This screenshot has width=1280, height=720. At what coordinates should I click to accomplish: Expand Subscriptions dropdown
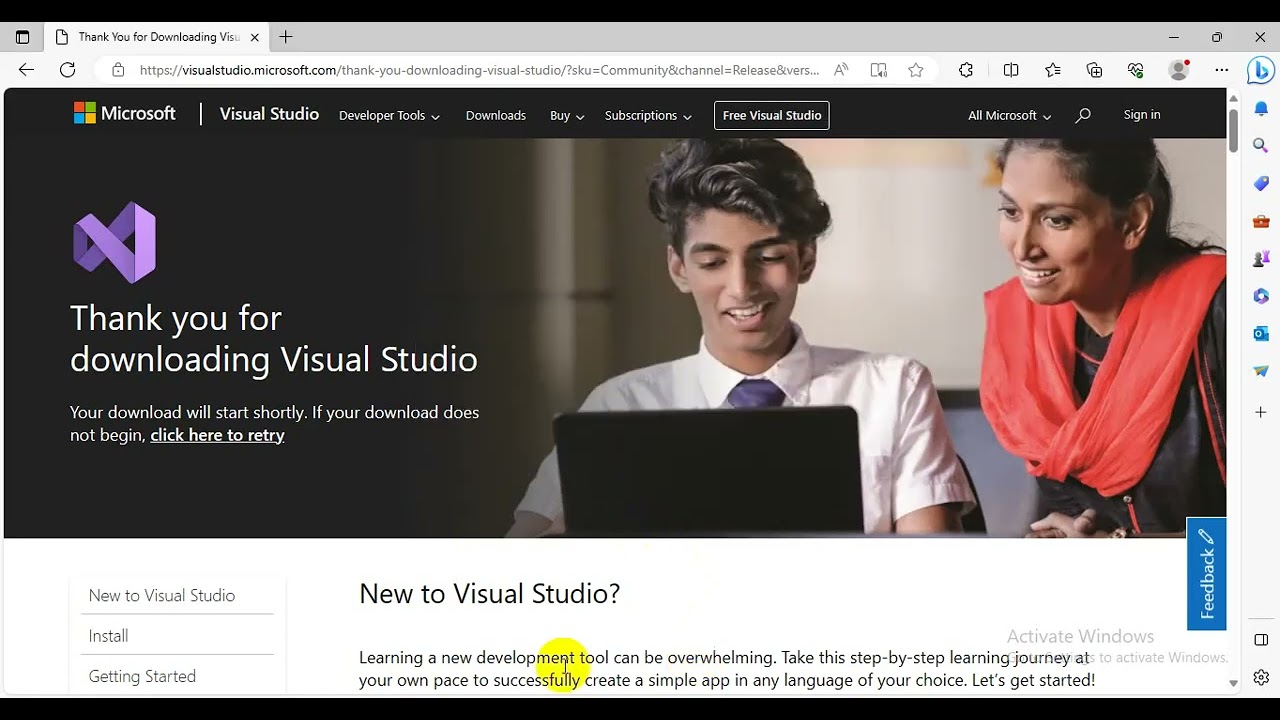pos(648,116)
